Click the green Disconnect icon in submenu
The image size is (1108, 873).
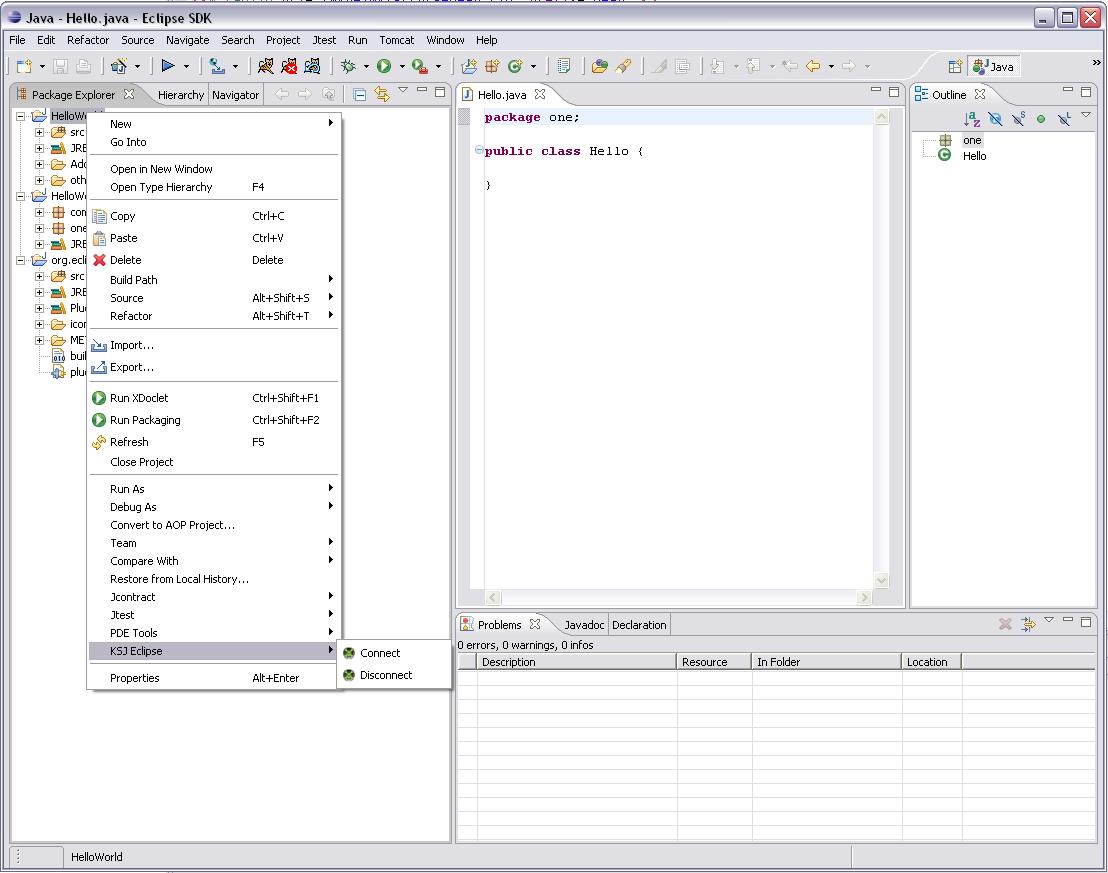[349, 675]
